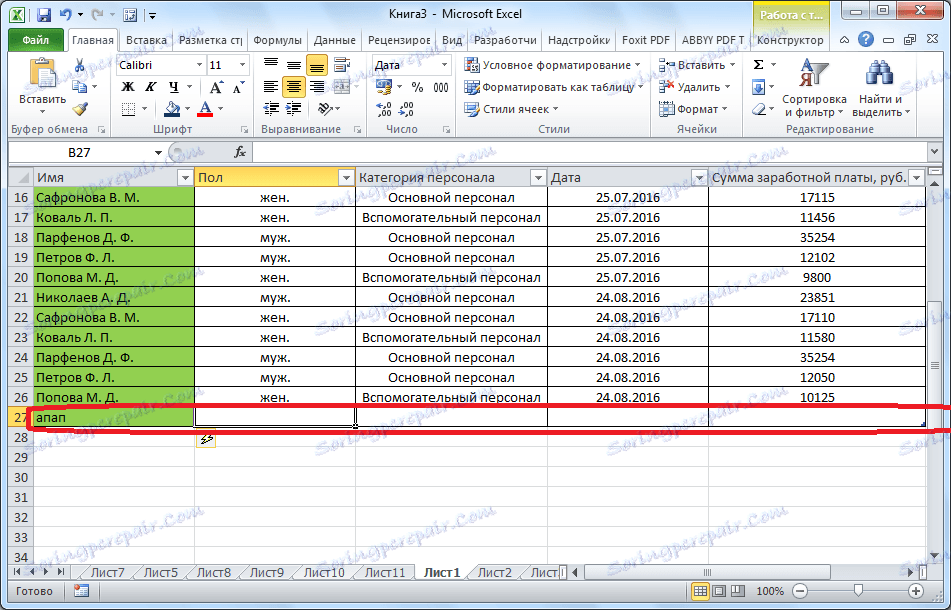Click Условное форматирование button
This screenshot has width=951, height=610.
553,65
